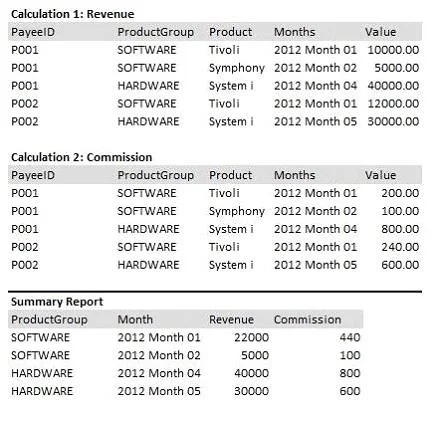This screenshot has height=421, width=439.
Task: Select the Months header in Commission table
Action: [294, 175]
